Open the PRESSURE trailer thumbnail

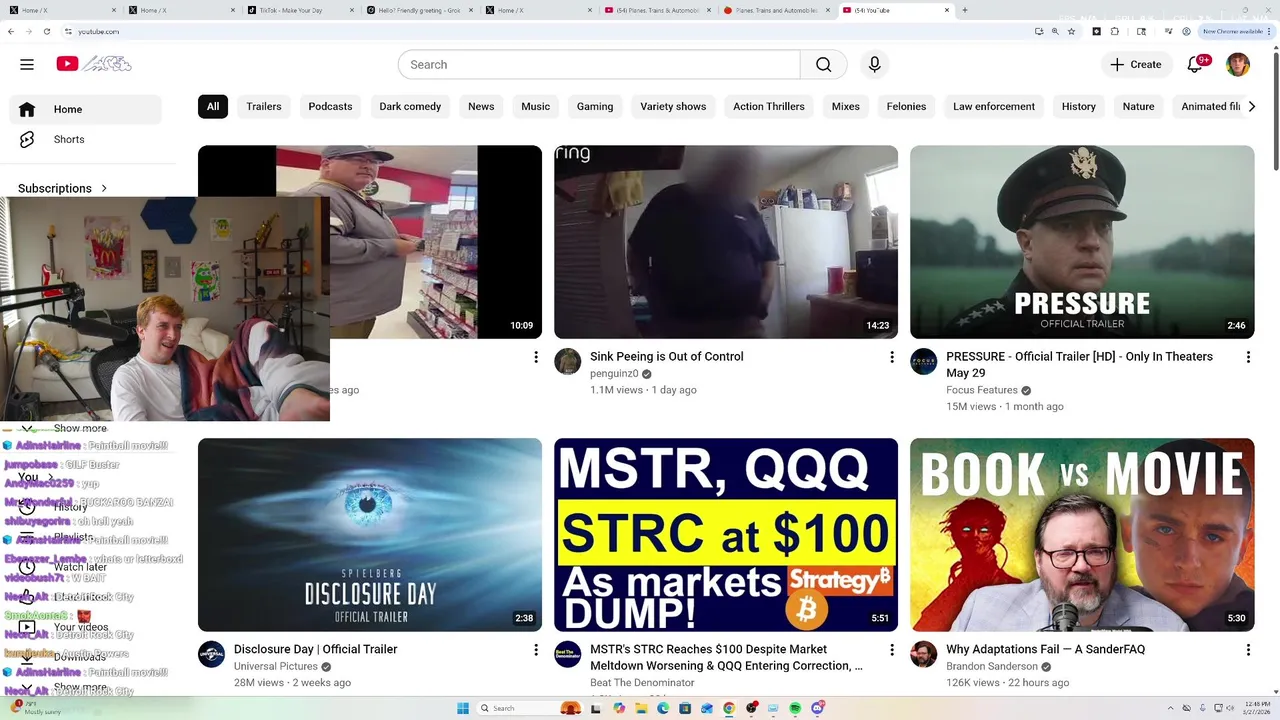coord(1082,242)
